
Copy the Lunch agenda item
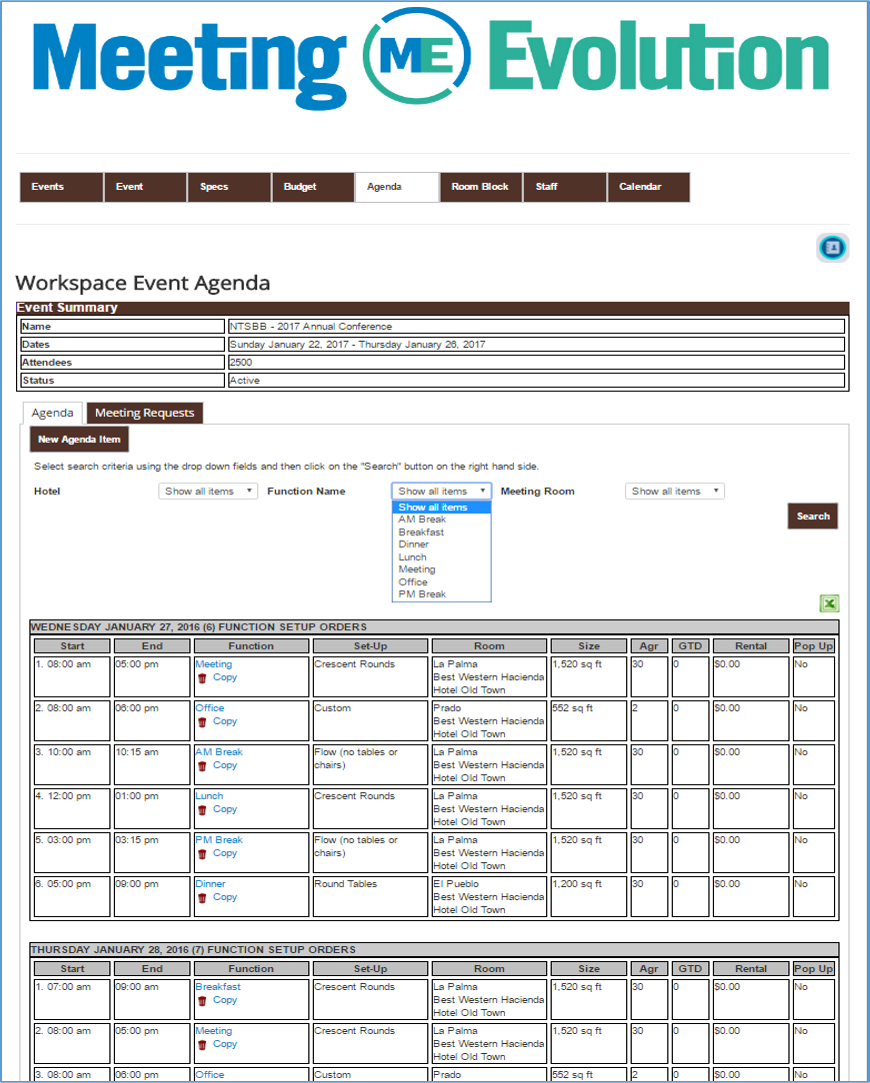tap(224, 809)
